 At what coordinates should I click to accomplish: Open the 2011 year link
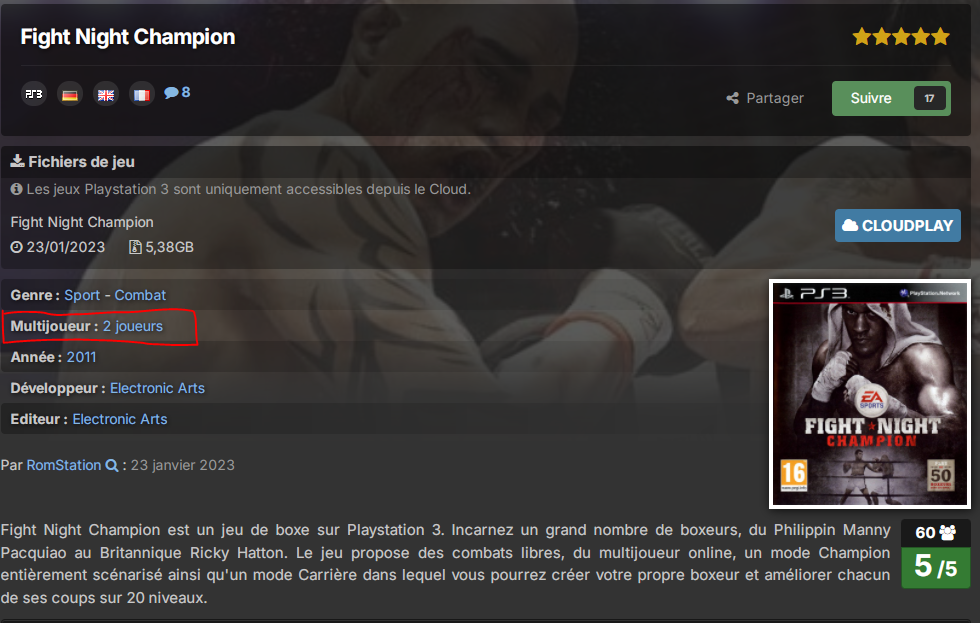(81, 357)
